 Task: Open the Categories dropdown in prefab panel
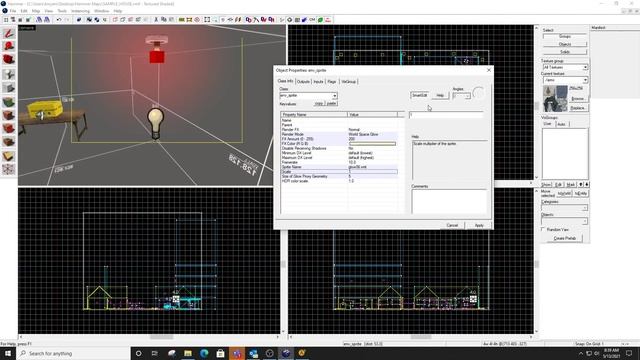point(584,208)
